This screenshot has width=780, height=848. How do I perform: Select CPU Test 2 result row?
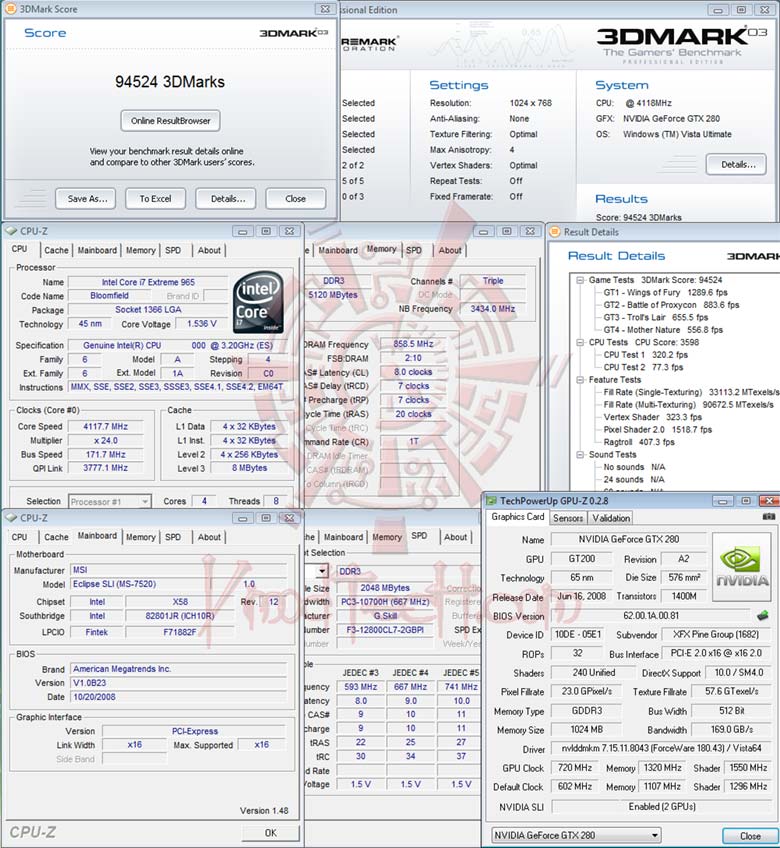coord(643,367)
